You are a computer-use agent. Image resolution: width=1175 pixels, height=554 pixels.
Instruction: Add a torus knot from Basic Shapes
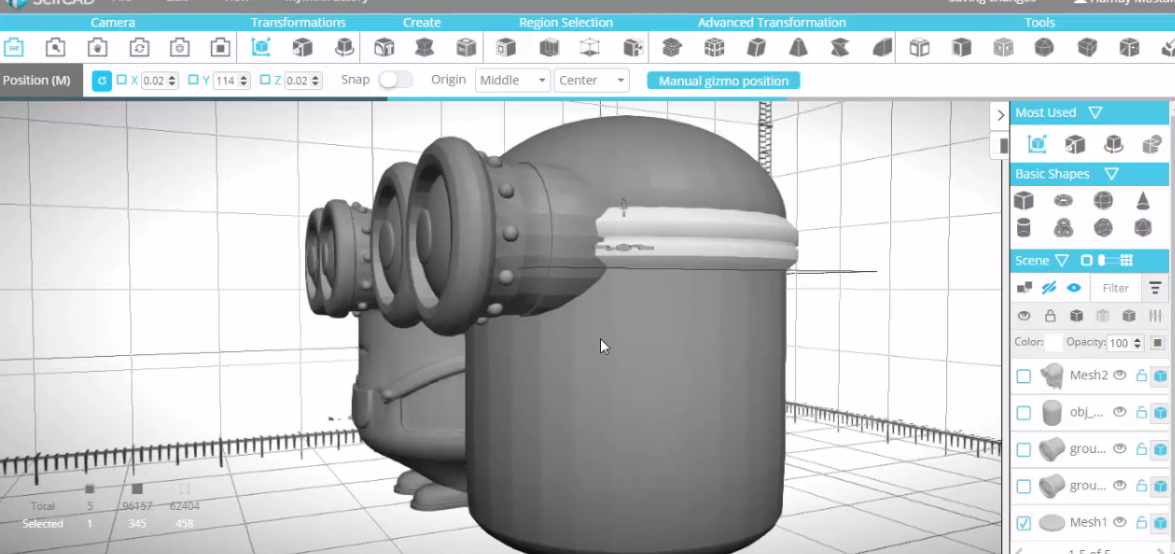tap(1063, 227)
